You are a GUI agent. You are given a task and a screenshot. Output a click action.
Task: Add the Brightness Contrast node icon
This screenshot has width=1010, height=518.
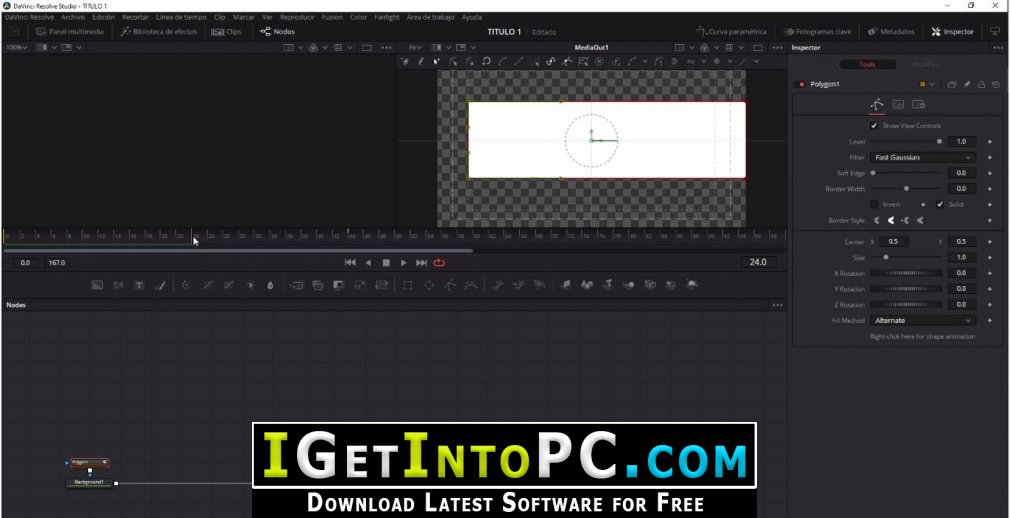point(251,285)
